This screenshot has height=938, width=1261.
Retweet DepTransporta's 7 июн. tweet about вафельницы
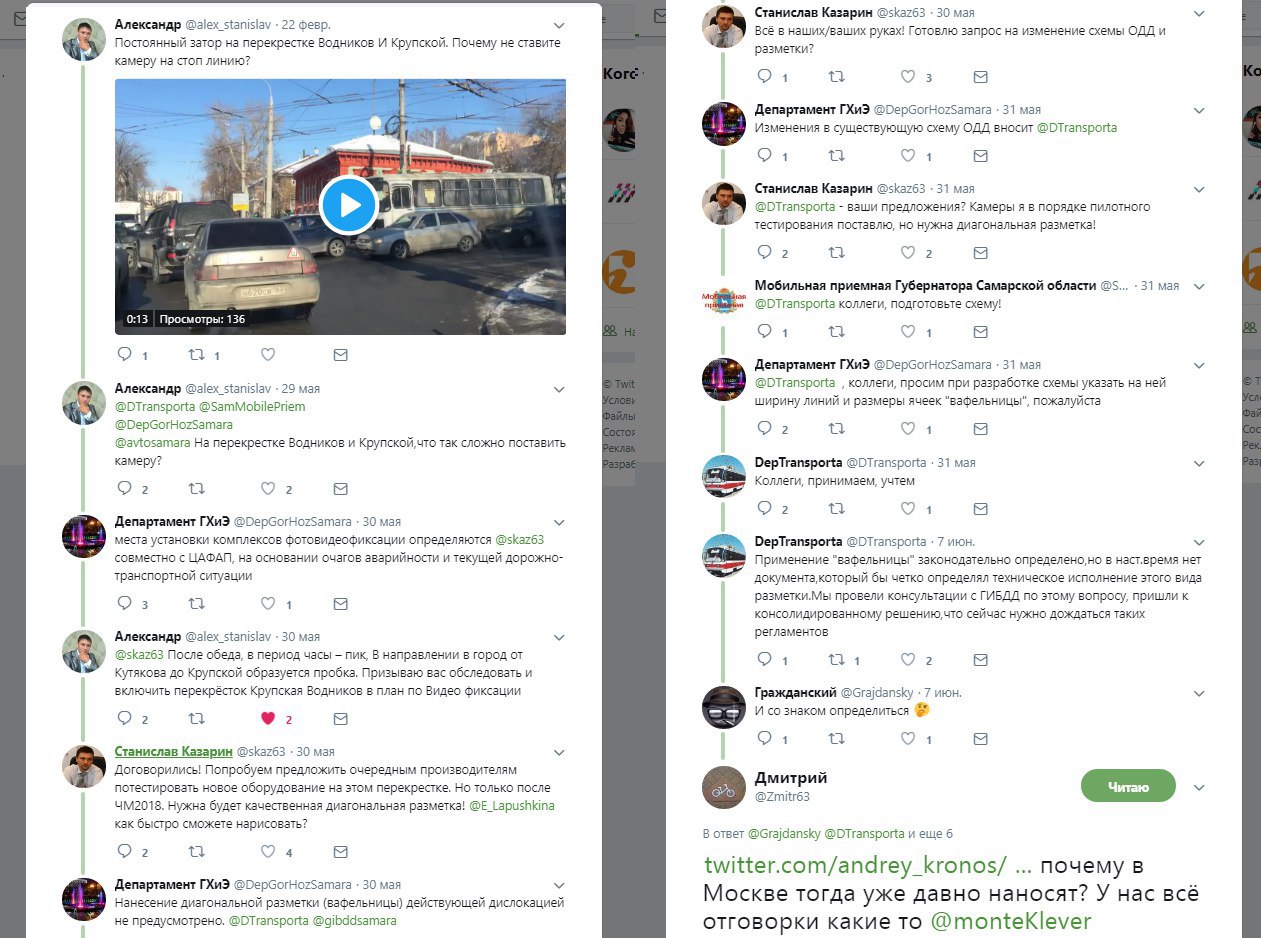[837, 660]
